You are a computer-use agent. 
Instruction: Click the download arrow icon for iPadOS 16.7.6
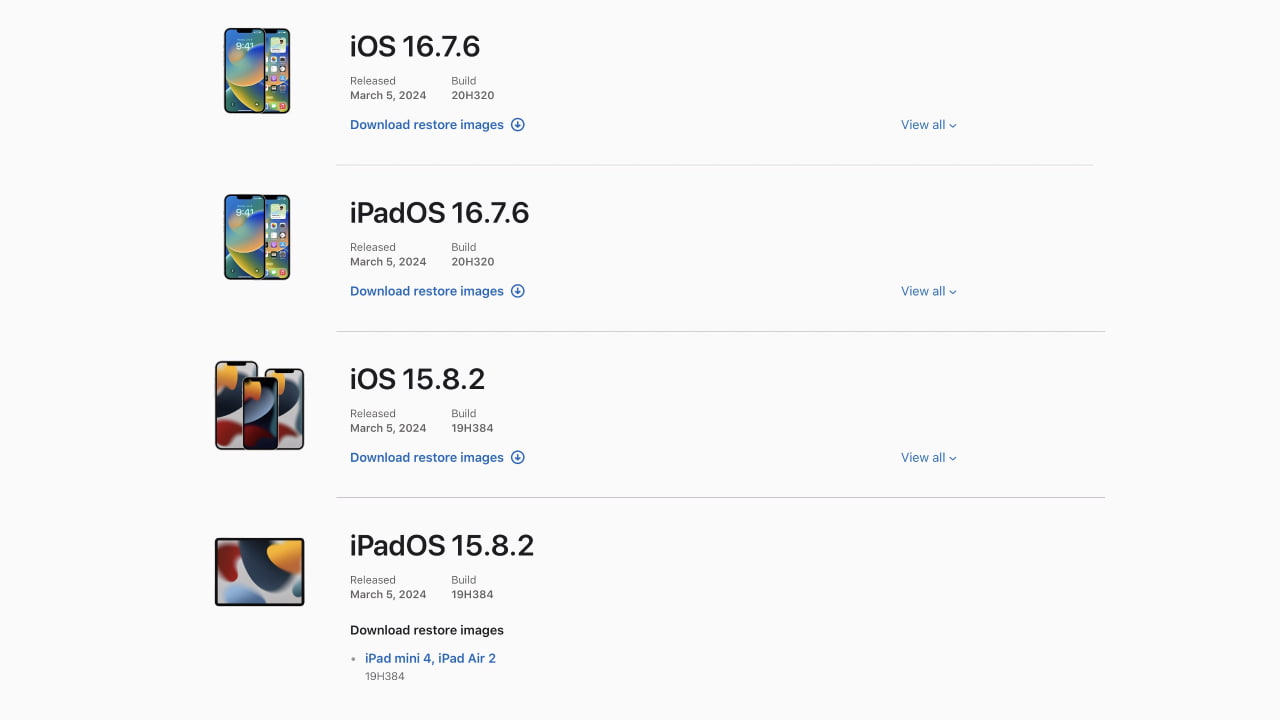click(x=518, y=291)
